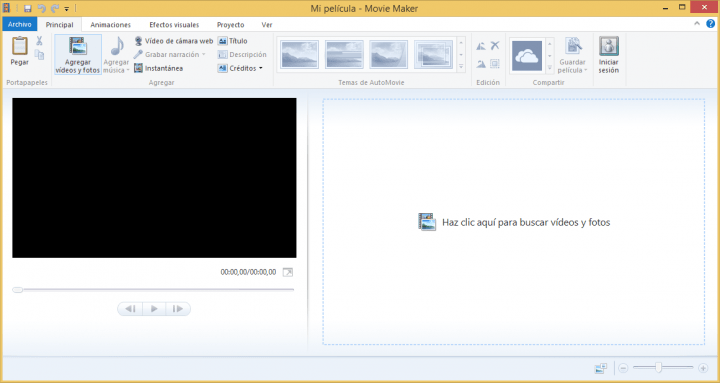
Task: Go up one row in AutoMovie themes gallery
Action: [461, 43]
